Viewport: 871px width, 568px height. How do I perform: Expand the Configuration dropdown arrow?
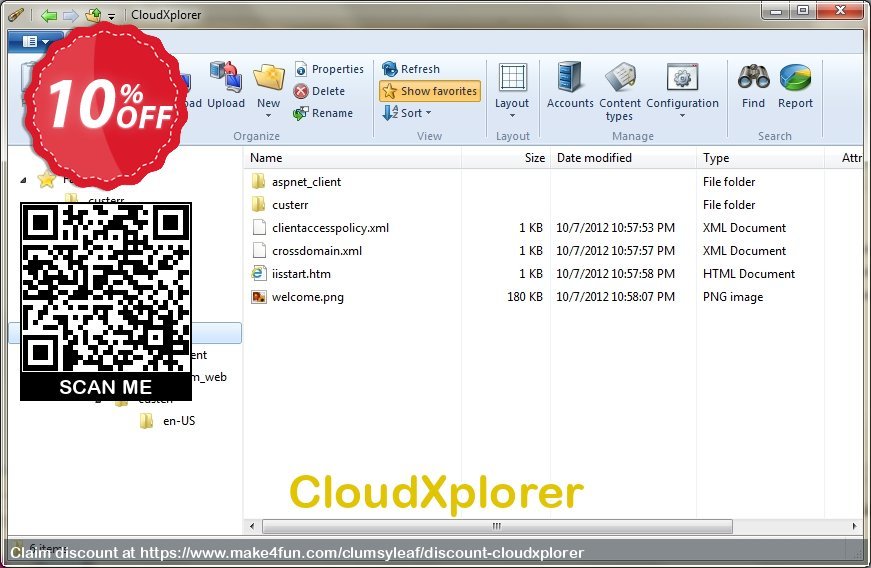click(x=682, y=115)
